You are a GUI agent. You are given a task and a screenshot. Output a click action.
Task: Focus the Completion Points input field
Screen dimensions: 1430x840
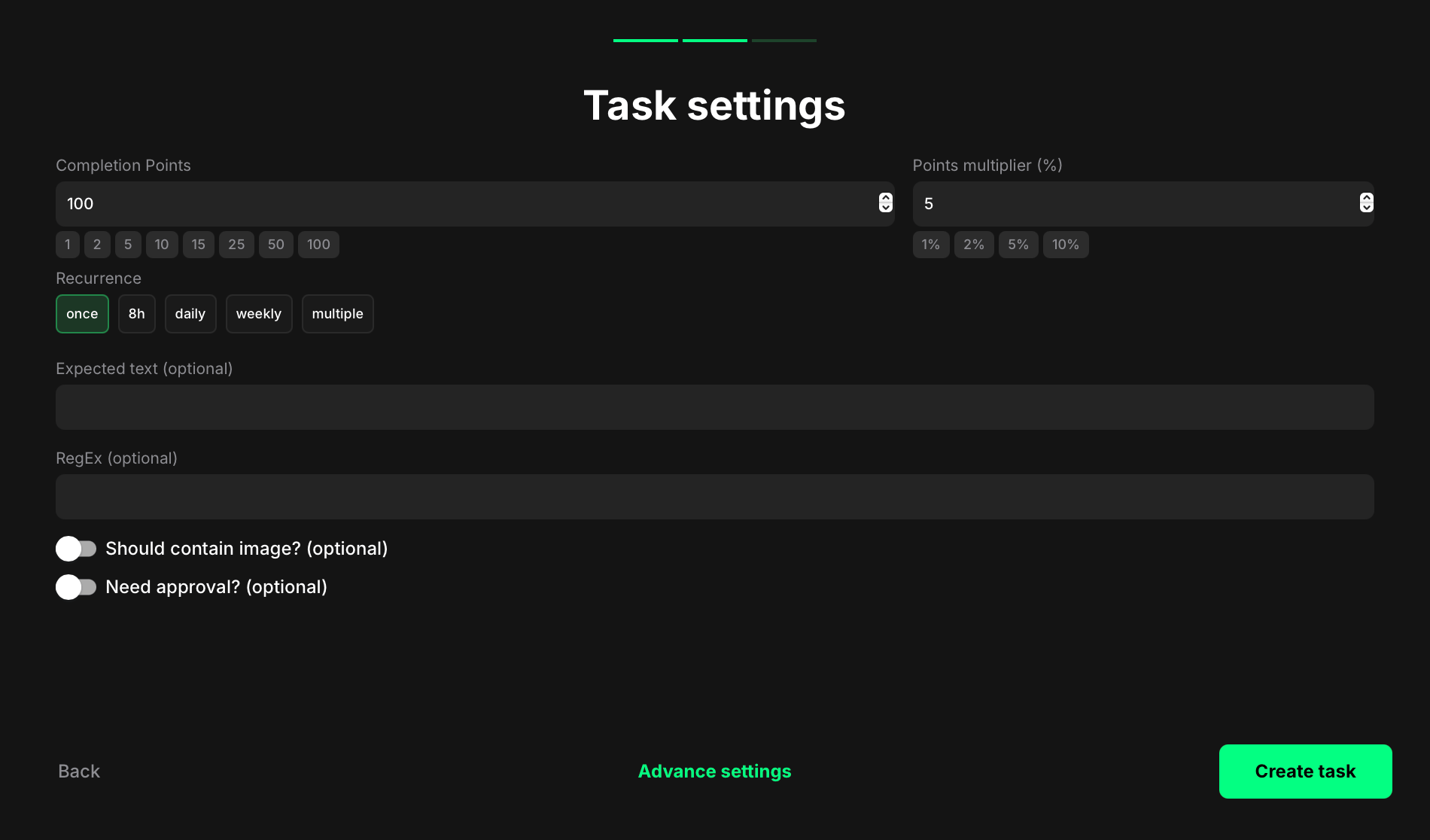coord(475,204)
